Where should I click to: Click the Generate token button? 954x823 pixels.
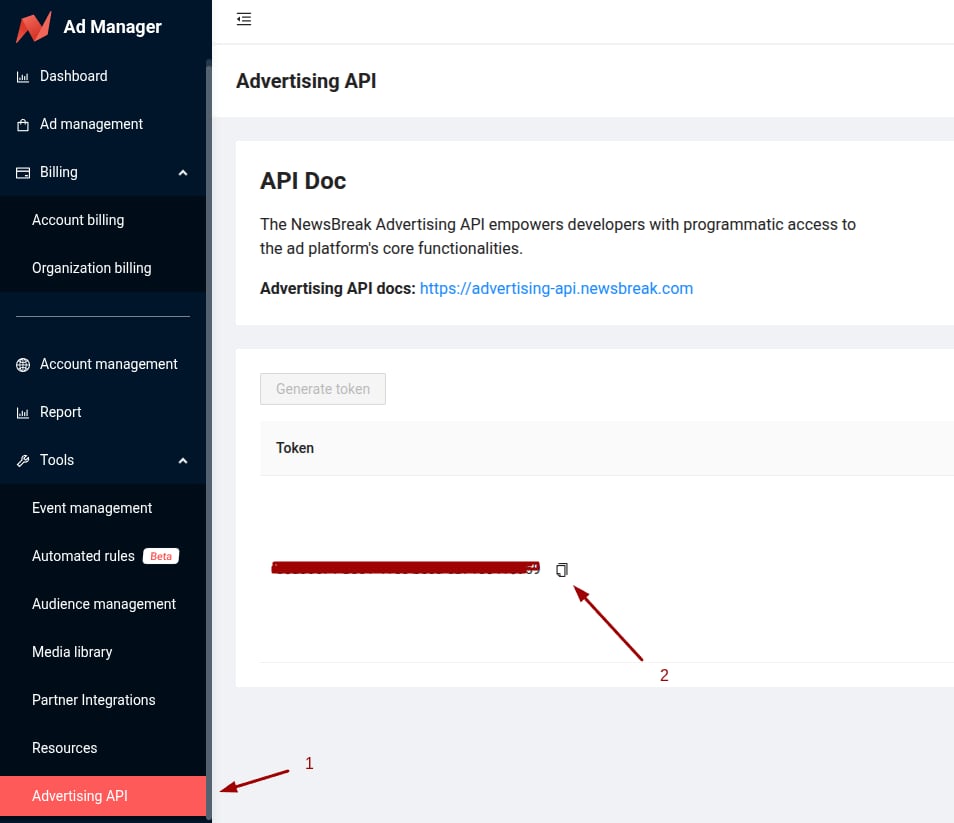[x=322, y=389]
